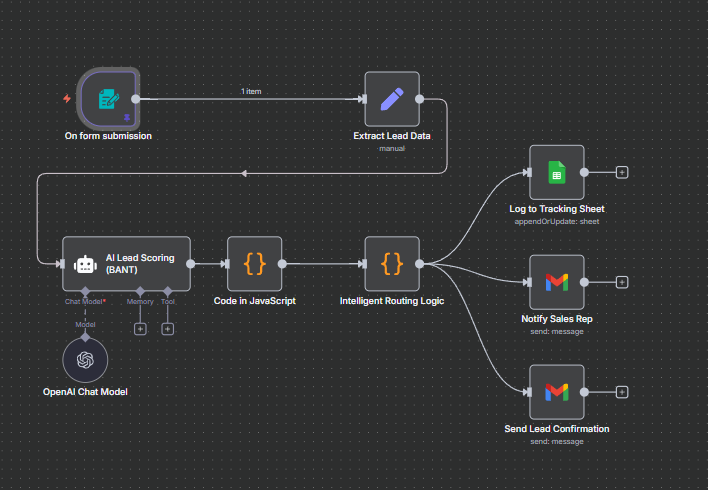The width and height of the screenshot is (708, 490).
Task: Add a Tool sub-node with plus button
Action: click(167, 328)
